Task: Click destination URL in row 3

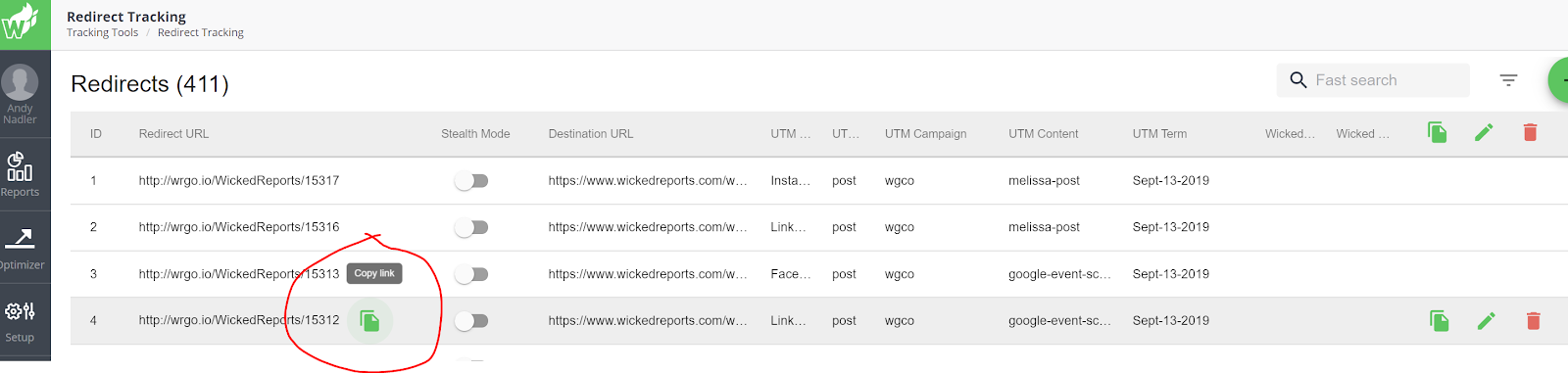Action: tap(648, 274)
